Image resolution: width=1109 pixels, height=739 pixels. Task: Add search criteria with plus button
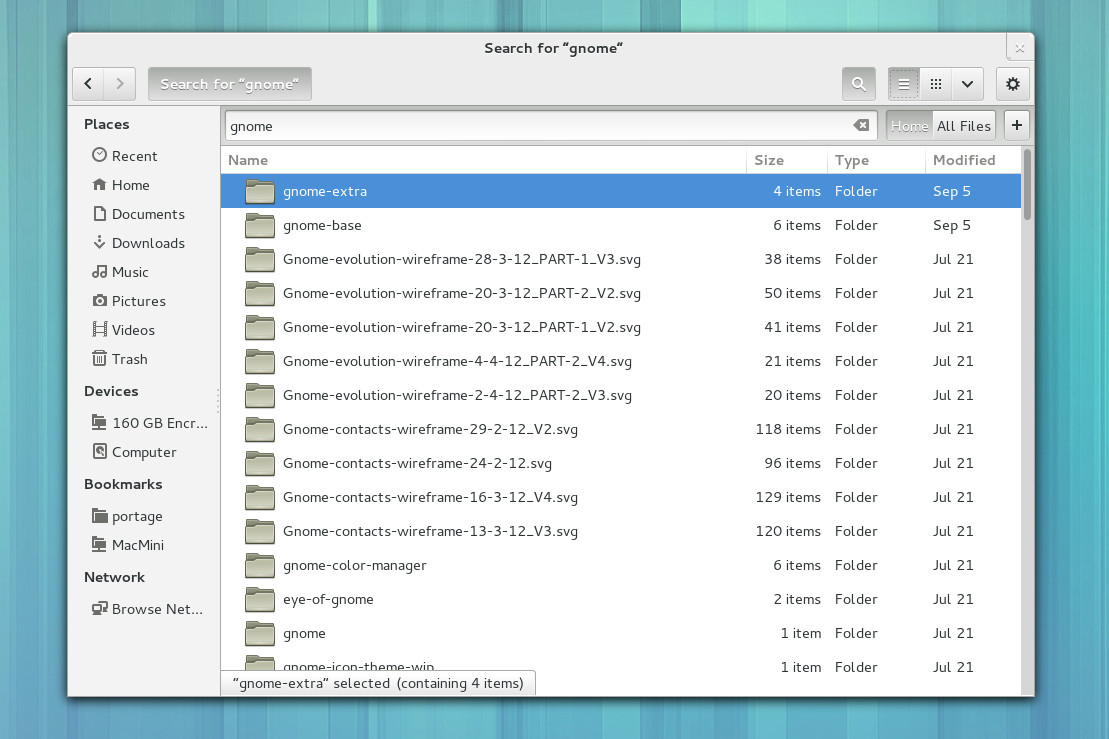point(1016,125)
